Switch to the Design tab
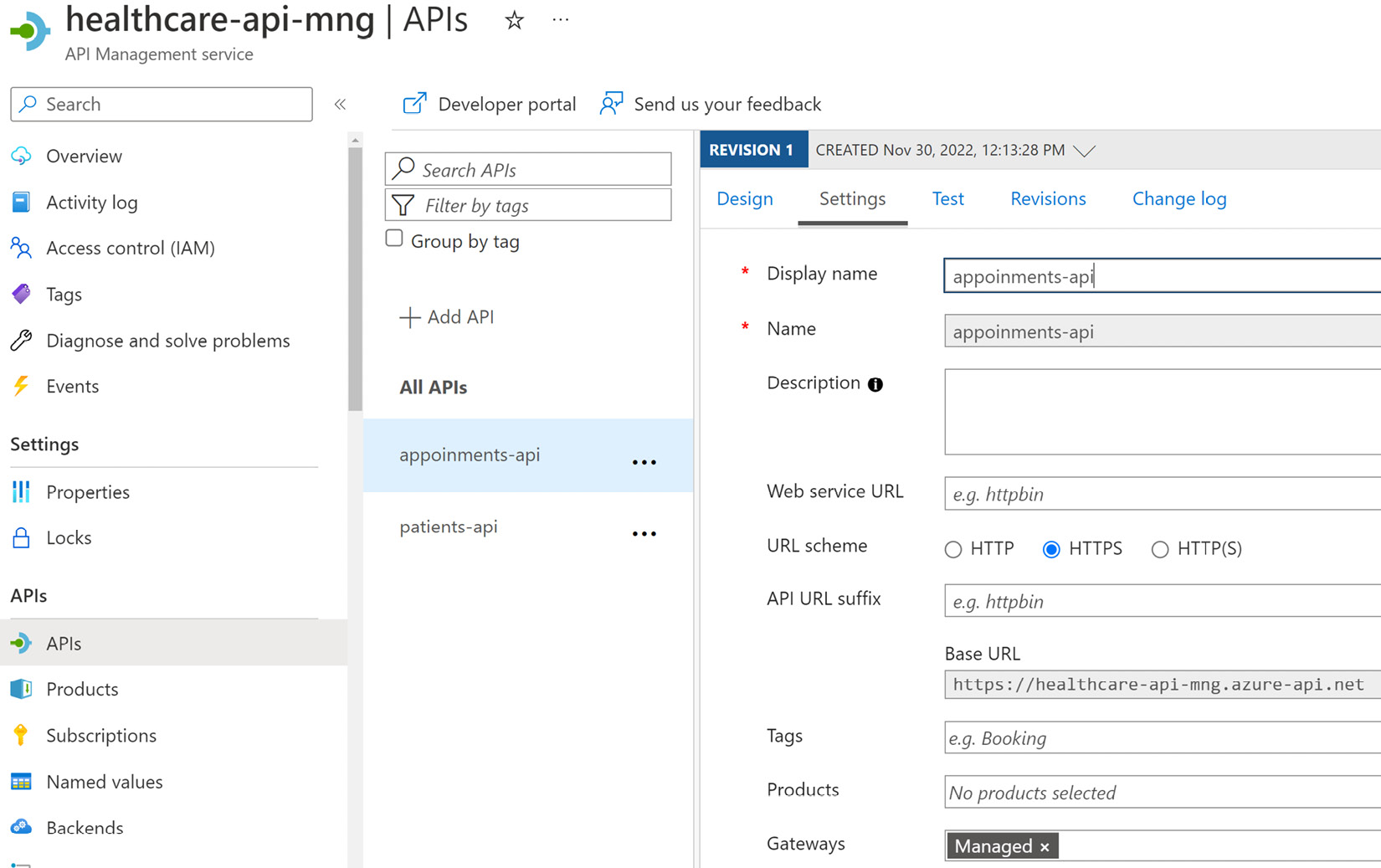 point(745,199)
